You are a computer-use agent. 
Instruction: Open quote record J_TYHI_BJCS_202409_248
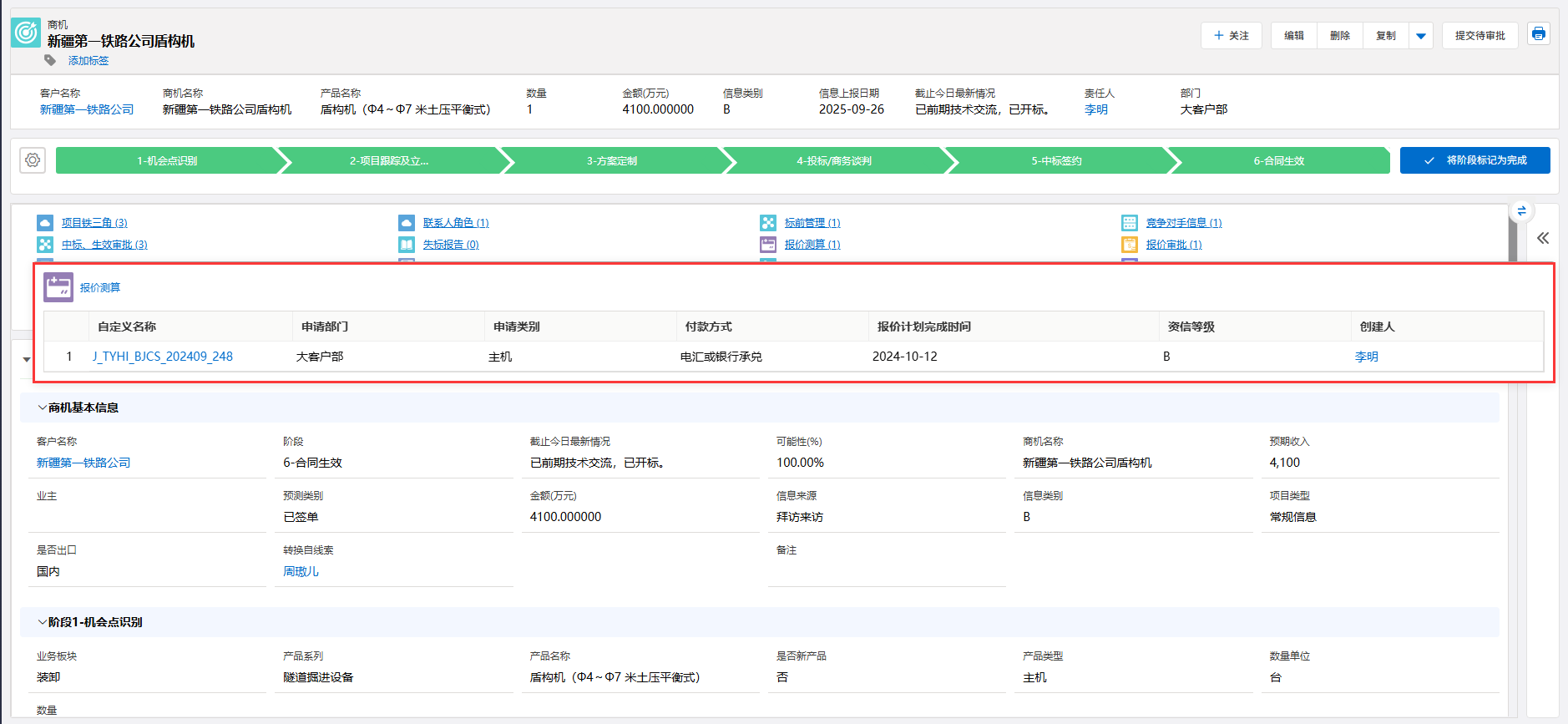[x=163, y=357]
